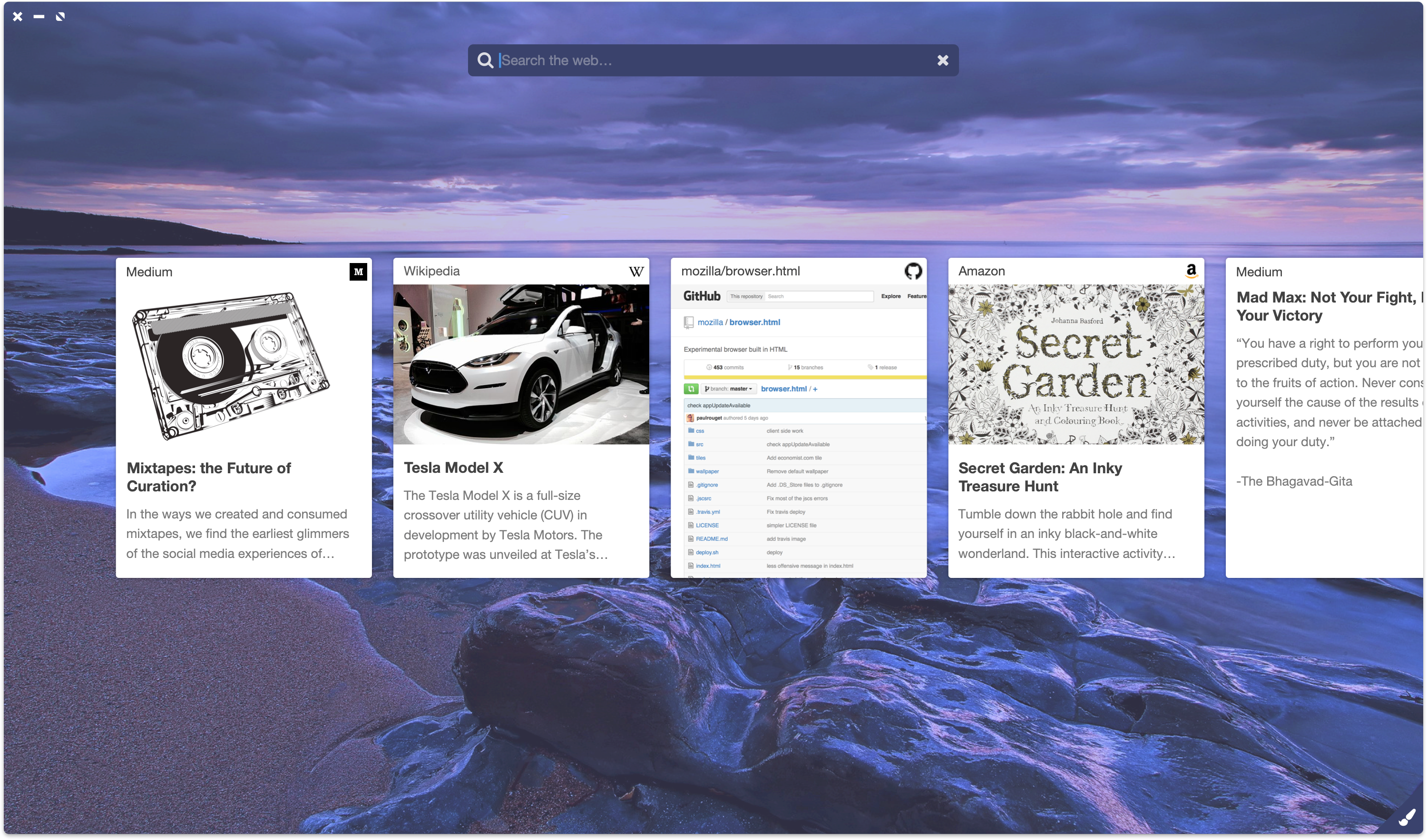
Task: Open the branch: master dropdown
Action: click(x=729, y=389)
